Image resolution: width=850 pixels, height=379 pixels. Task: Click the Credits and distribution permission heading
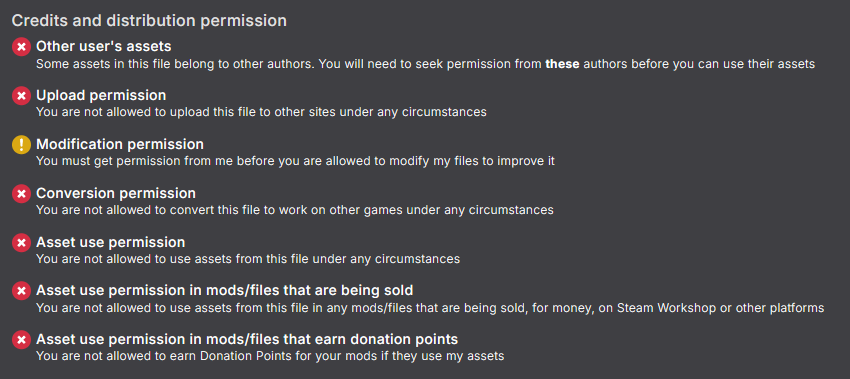point(149,21)
